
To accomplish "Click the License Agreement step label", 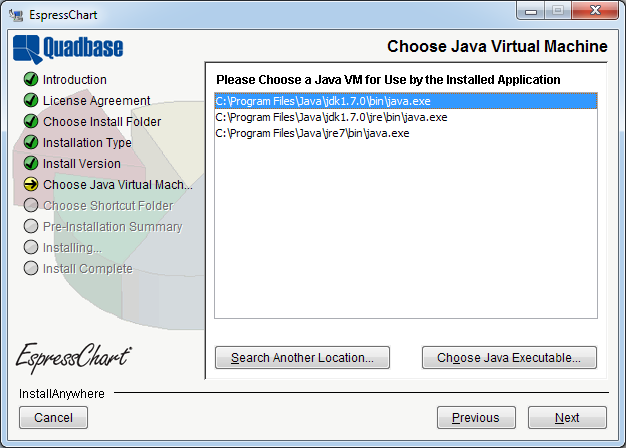I will point(97,101).
